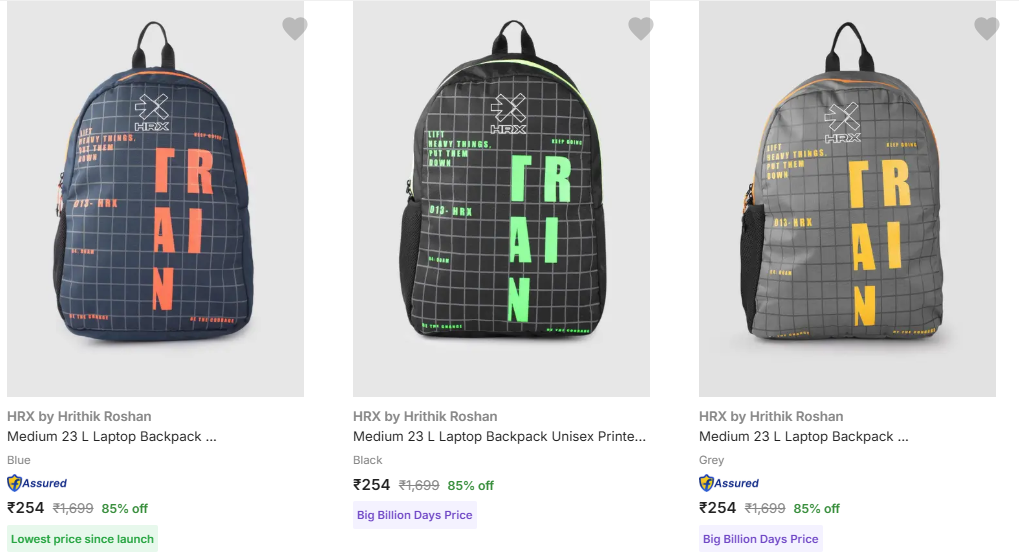Wishlist the blue HRX backpack via its heart
Viewport: 1019px width, 560px height.
tap(294, 29)
